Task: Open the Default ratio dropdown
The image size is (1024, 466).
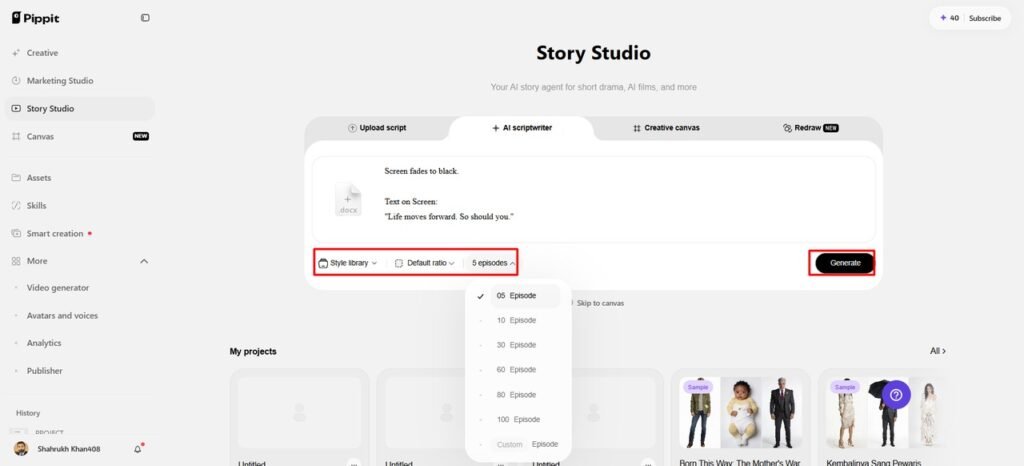Action: click(424, 263)
